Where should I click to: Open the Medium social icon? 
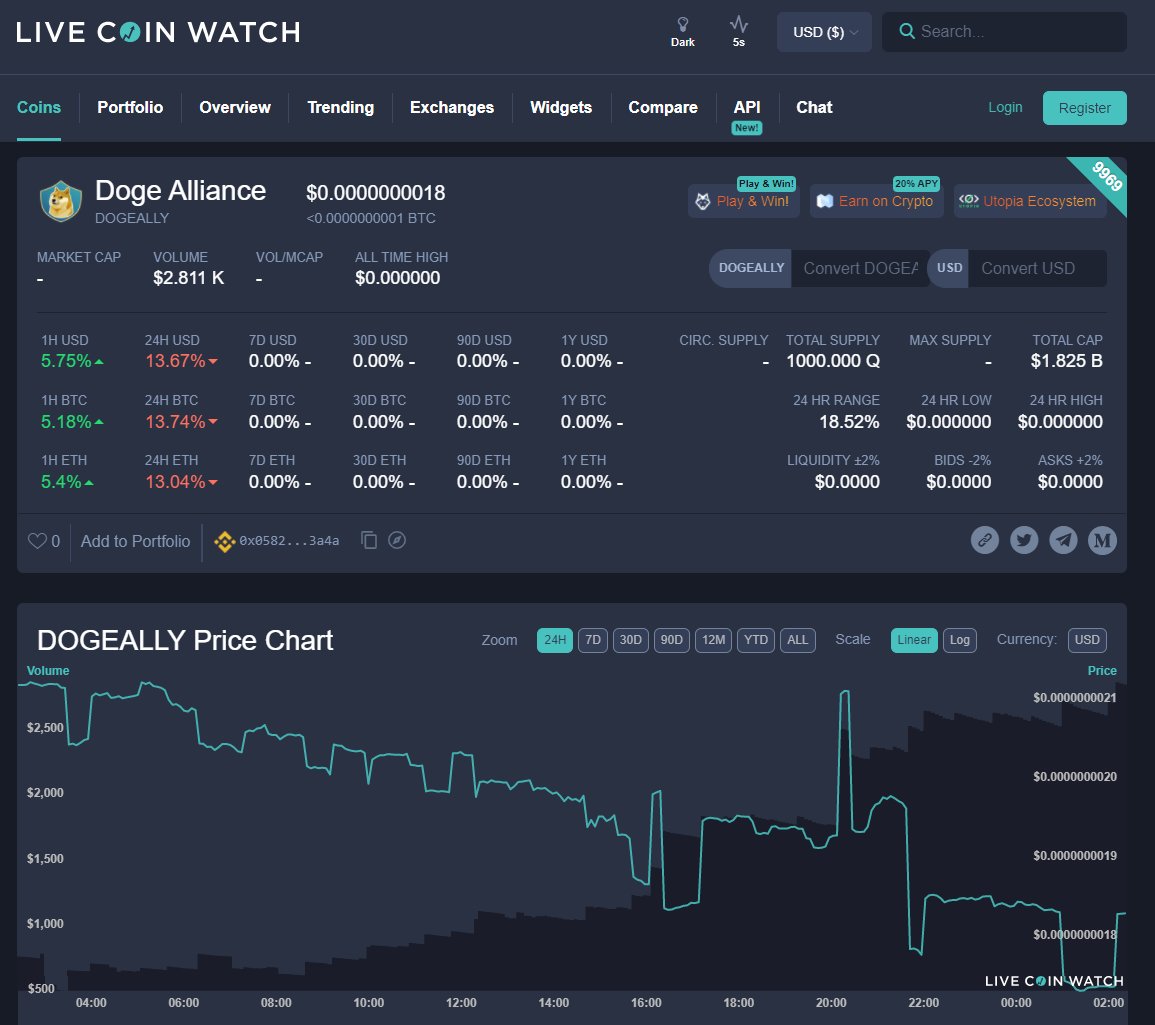pyautogui.click(x=1102, y=540)
